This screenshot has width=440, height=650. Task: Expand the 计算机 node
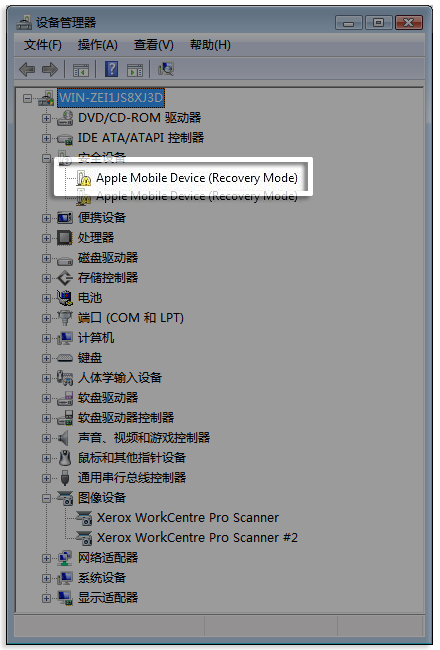coord(46,338)
